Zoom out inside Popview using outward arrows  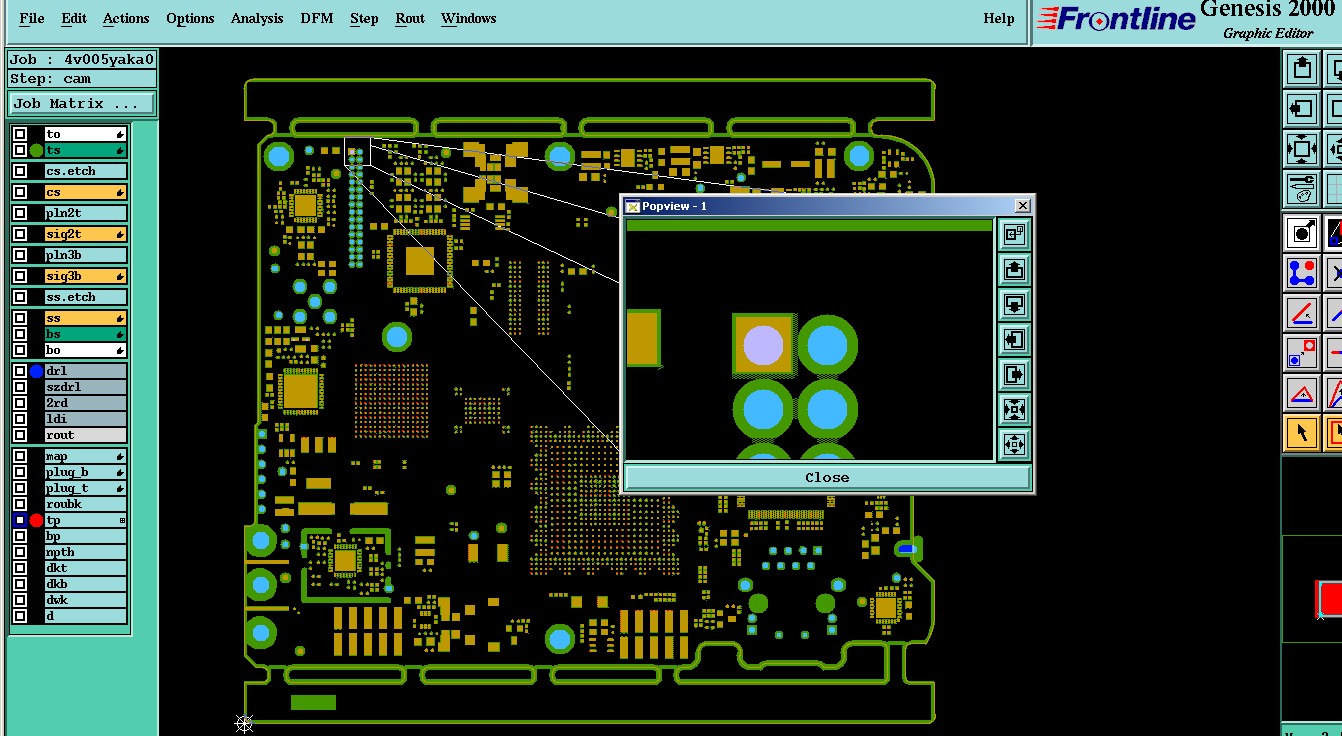coord(1014,444)
